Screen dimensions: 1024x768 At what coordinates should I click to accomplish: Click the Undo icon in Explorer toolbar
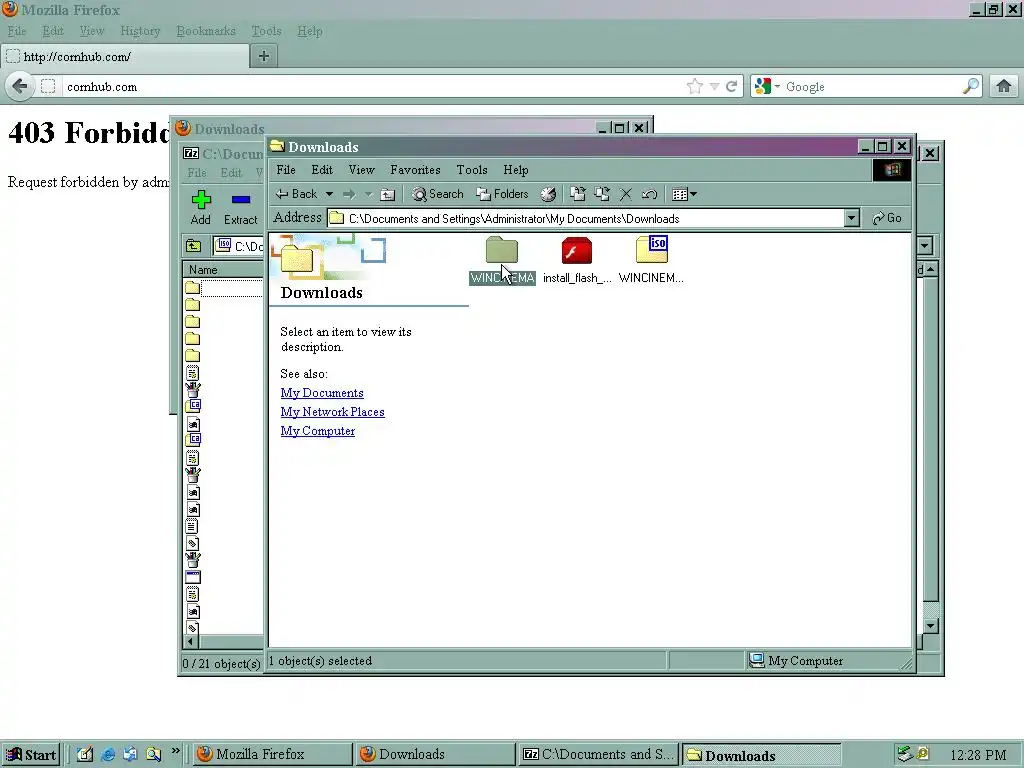[x=649, y=194]
